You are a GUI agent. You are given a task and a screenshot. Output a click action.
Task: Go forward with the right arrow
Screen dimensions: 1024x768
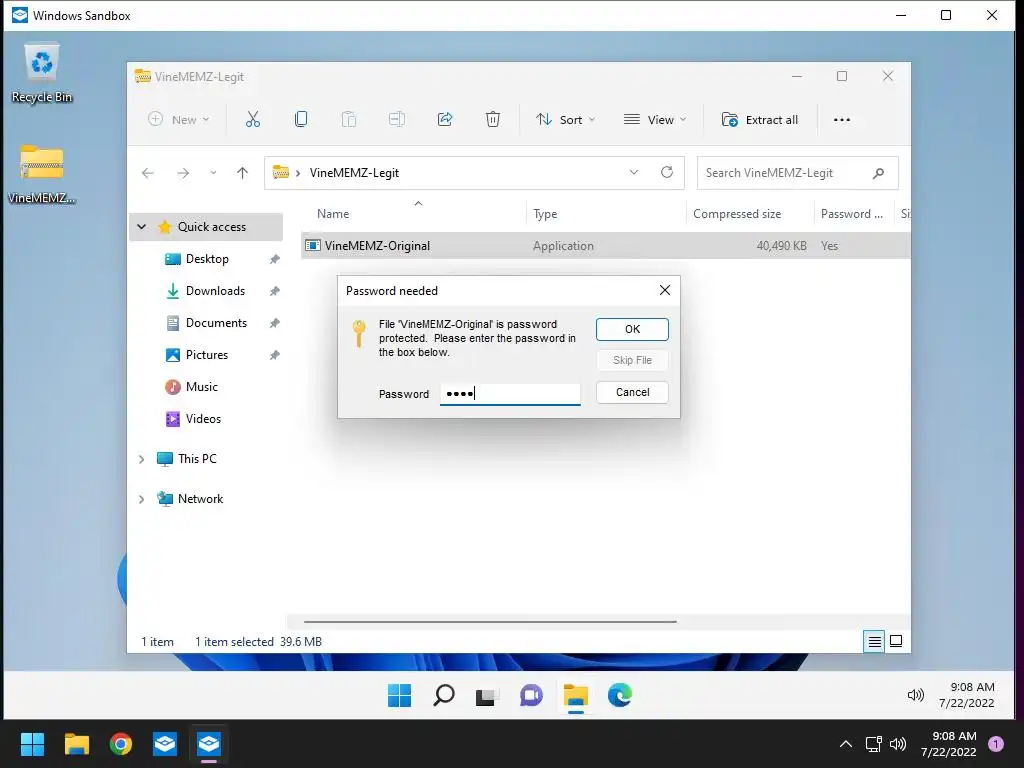184,173
